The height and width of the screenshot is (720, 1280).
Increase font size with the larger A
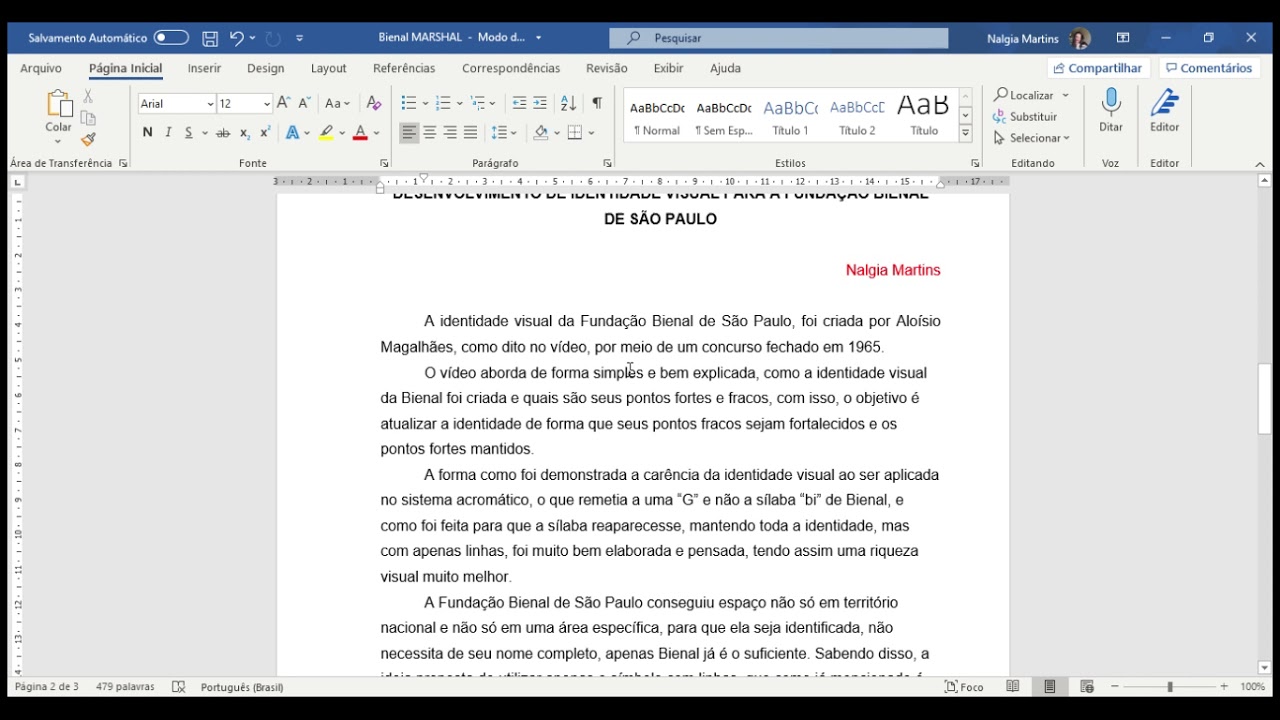[x=284, y=103]
